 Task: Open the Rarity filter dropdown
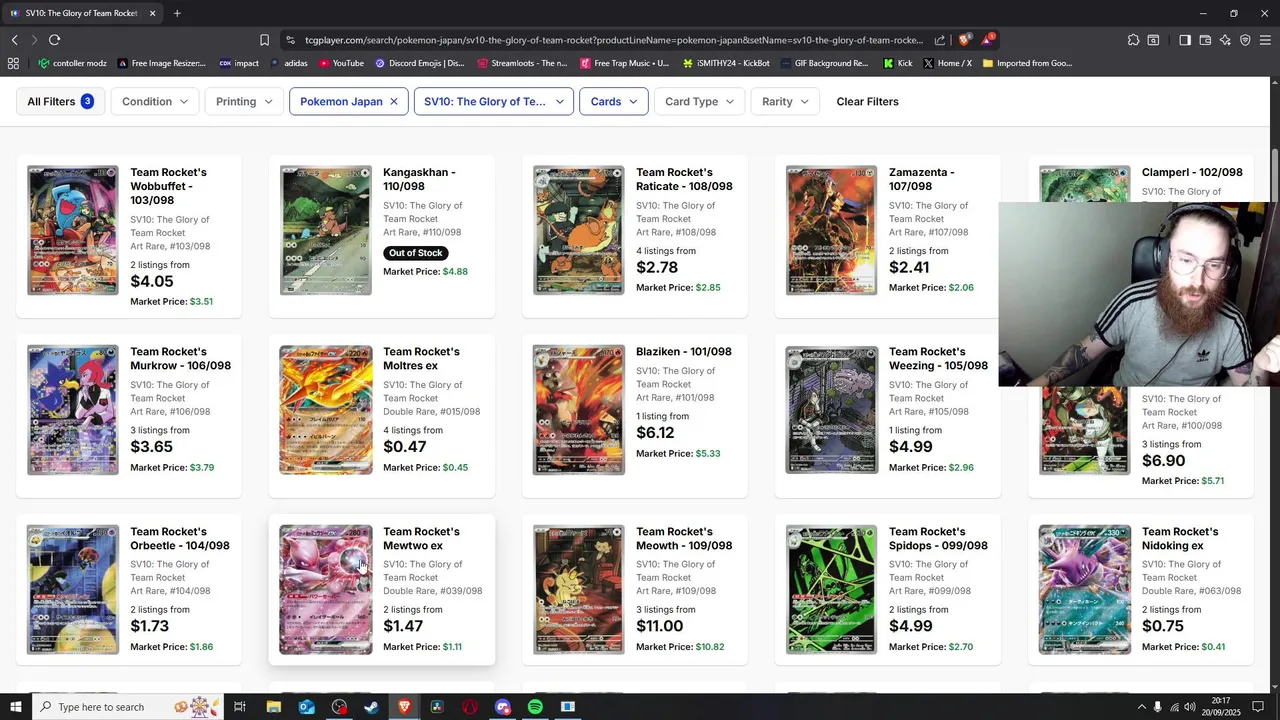(785, 102)
